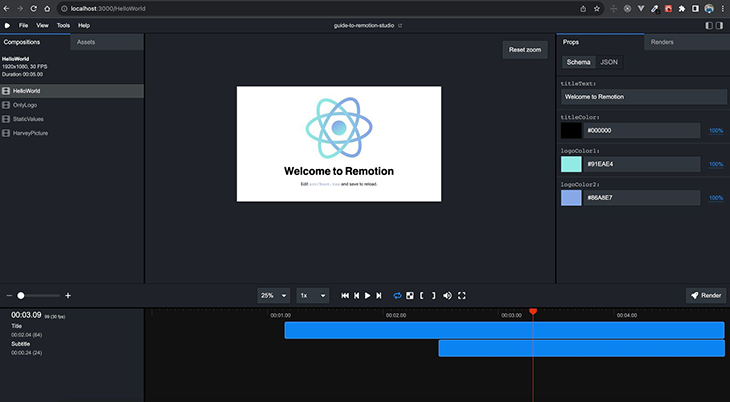
Task: Jump to the beginning of the video
Action: [x=345, y=296]
